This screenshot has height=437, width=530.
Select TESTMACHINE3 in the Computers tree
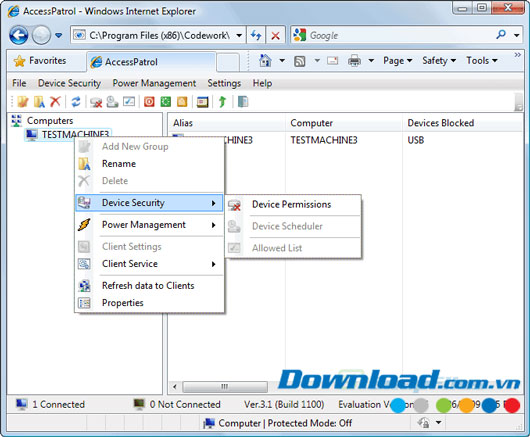[68, 135]
